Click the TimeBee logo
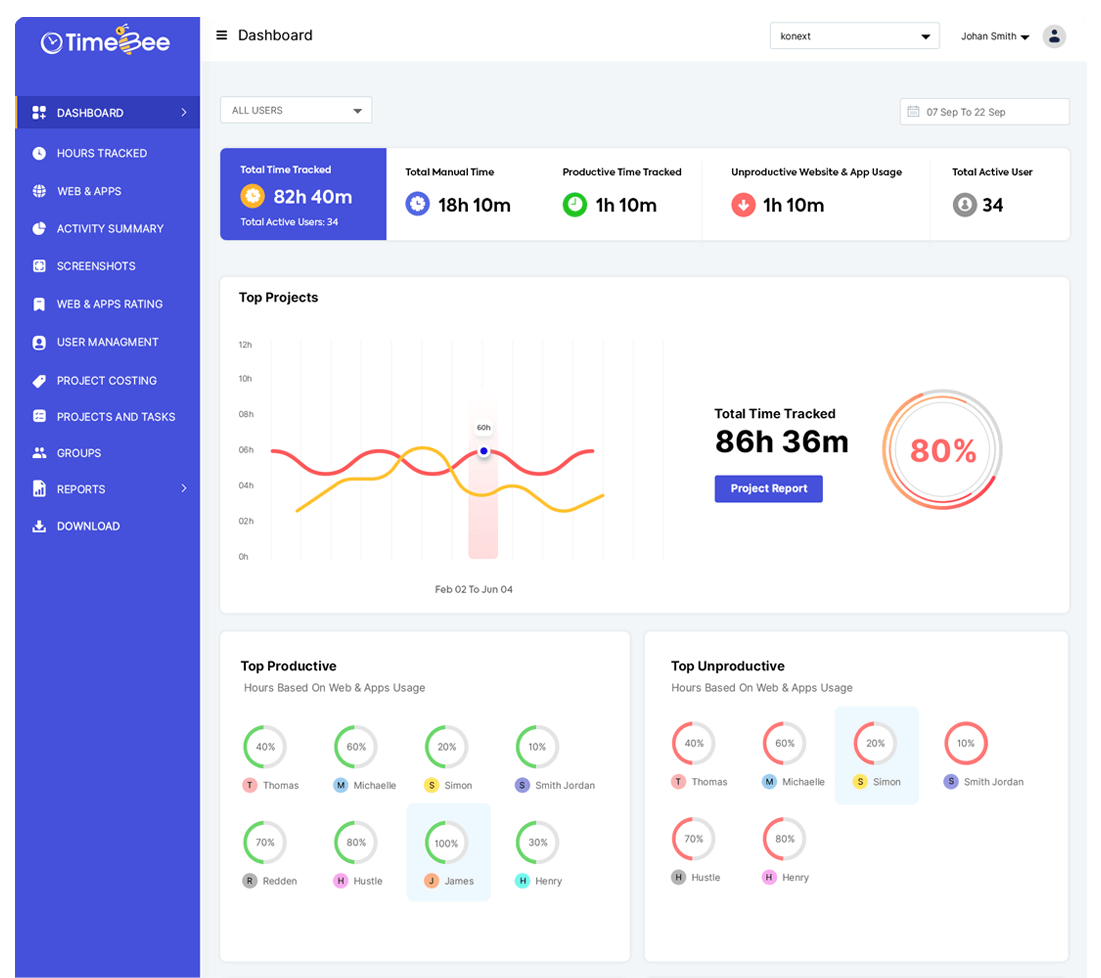1101x978 pixels. click(x=106, y=41)
